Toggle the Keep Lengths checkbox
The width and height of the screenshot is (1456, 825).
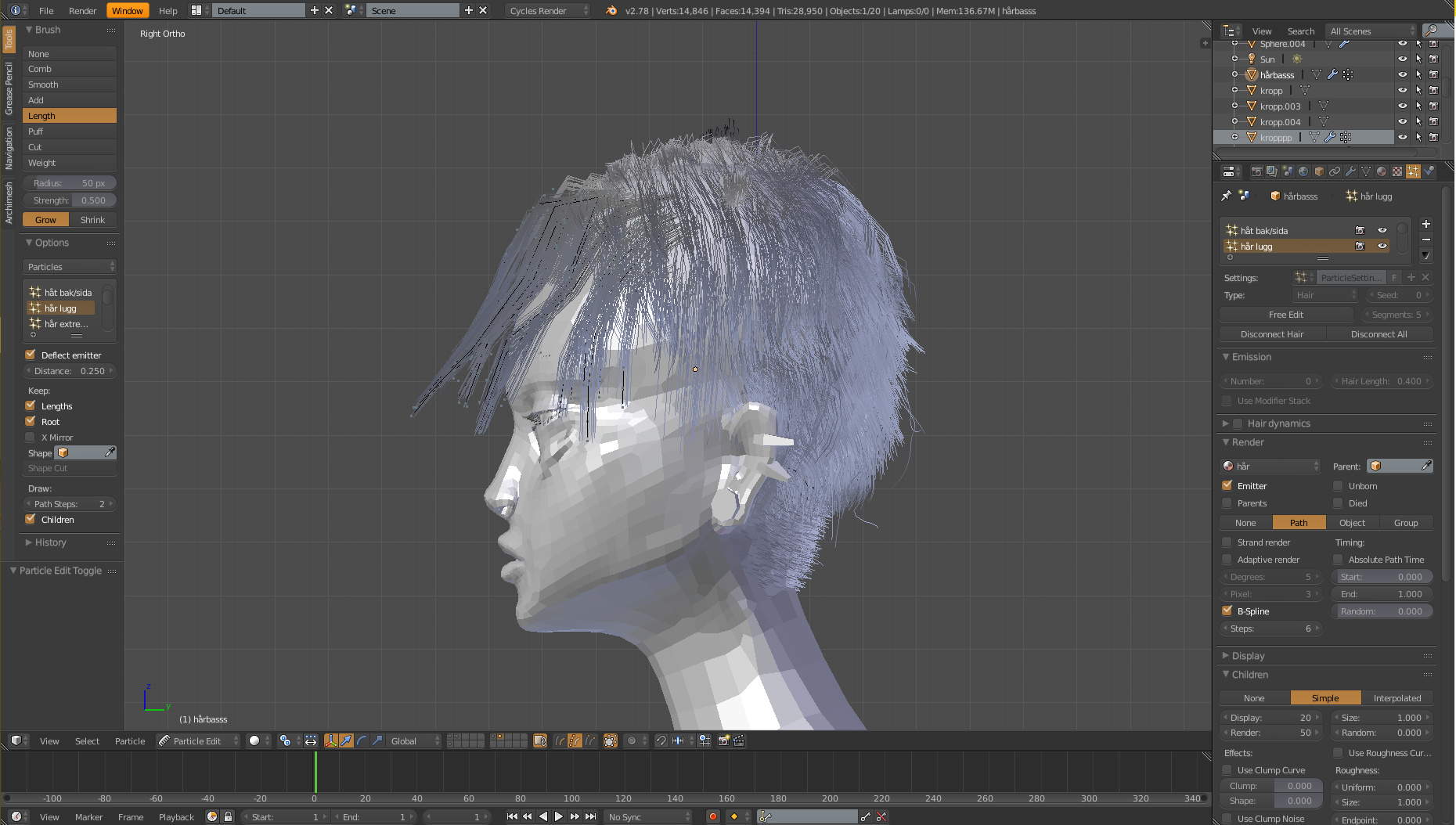[x=31, y=405]
